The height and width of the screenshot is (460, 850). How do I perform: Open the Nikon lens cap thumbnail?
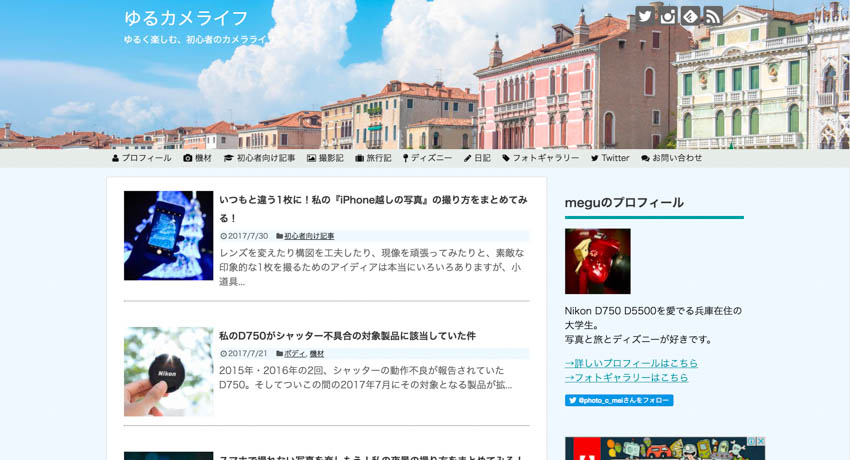pos(168,372)
